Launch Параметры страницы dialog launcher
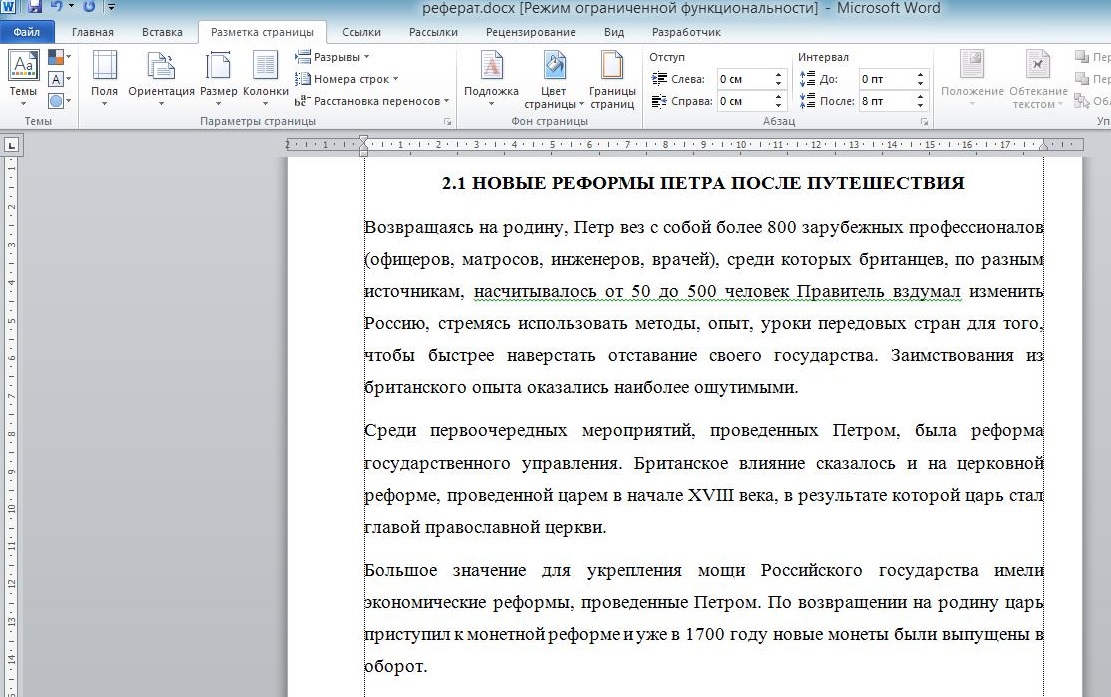 (447, 122)
